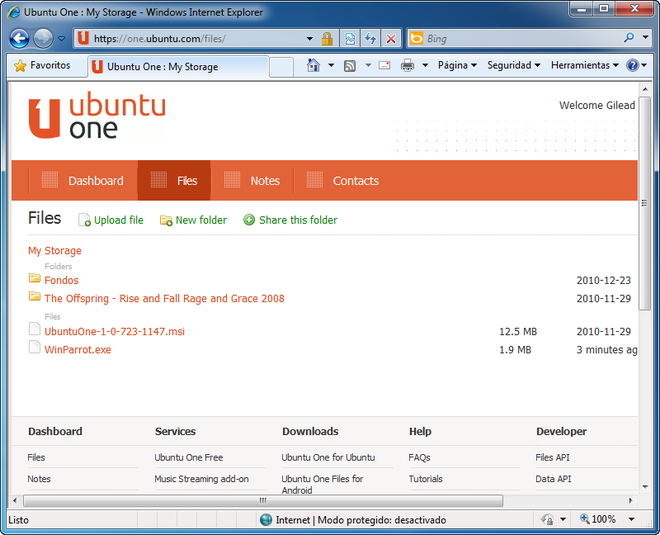Screen dimensions: 660x535
Task: Open the Seguridad menu
Action: pyautogui.click(x=514, y=65)
